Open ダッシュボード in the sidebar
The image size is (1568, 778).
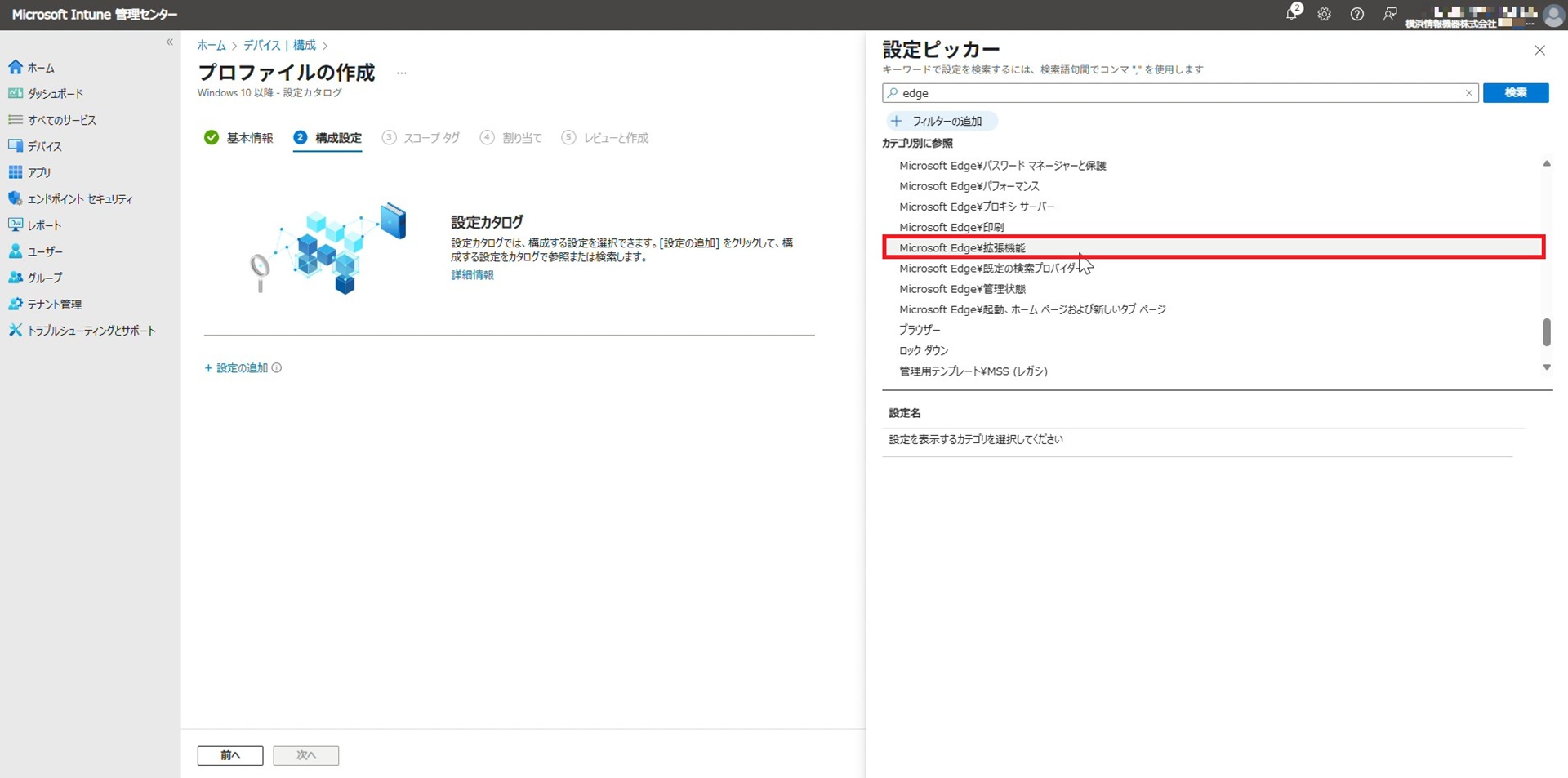click(55, 94)
